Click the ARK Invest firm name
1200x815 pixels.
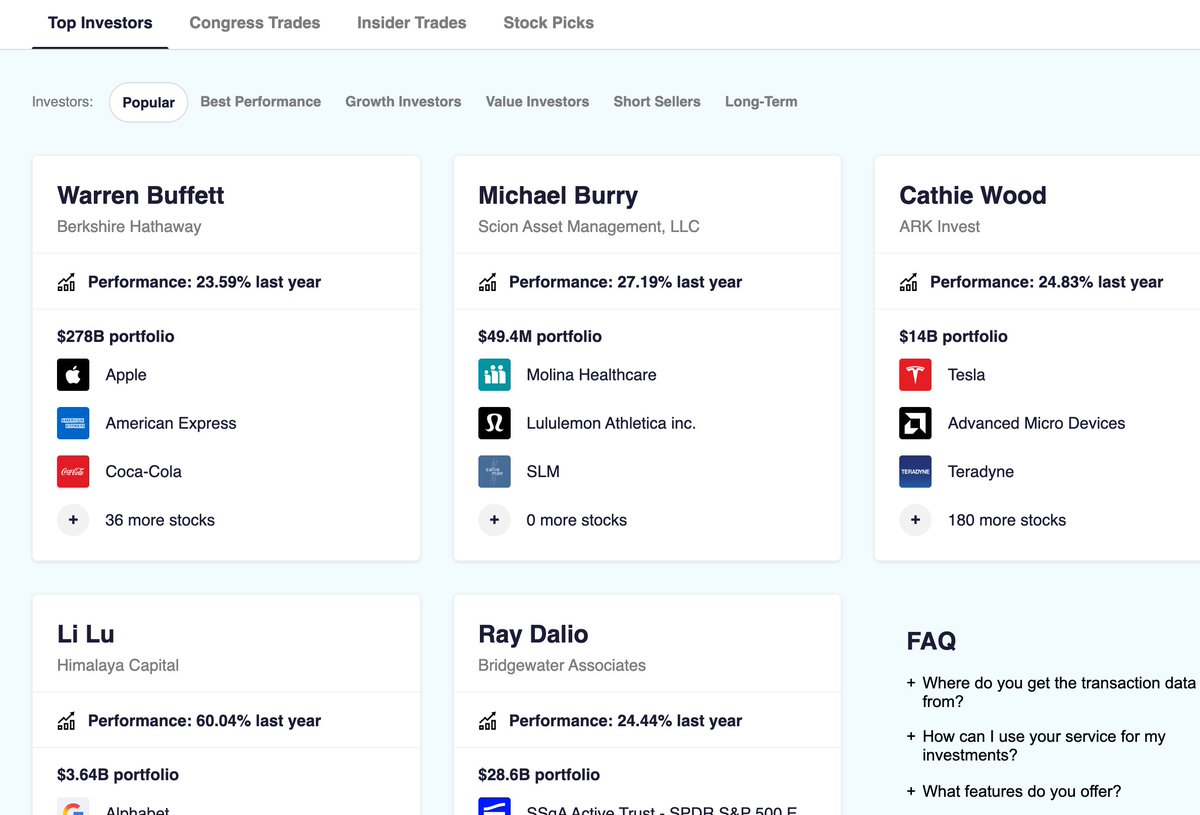click(940, 226)
